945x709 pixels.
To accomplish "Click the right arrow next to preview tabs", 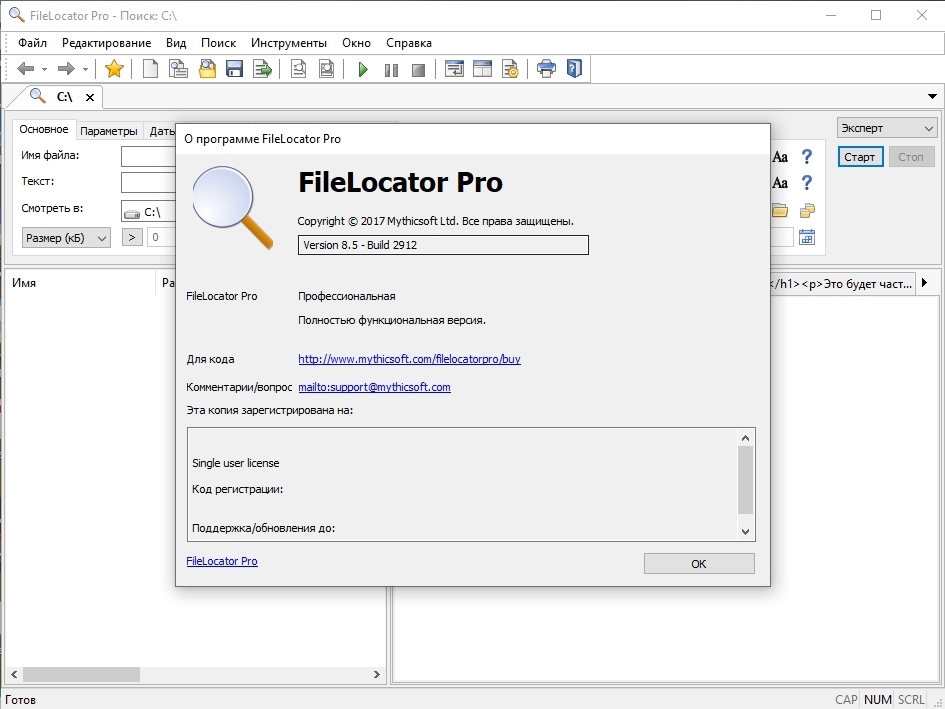I will pyautogui.click(x=926, y=283).
